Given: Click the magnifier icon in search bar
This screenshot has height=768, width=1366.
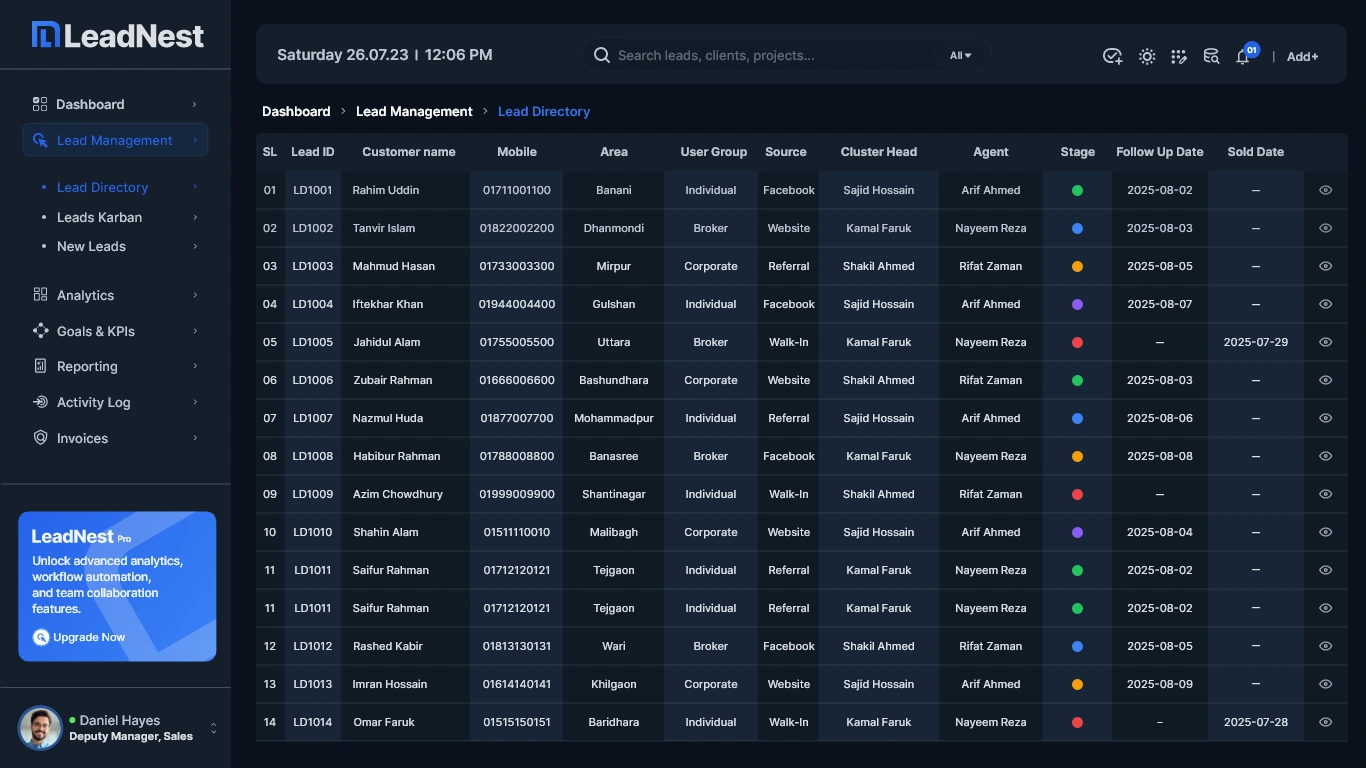Looking at the screenshot, I should 602,55.
